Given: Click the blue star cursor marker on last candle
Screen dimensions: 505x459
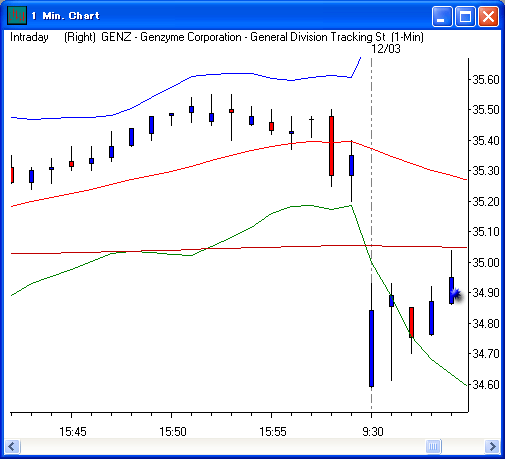Looking at the screenshot, I should click(456, 294).
